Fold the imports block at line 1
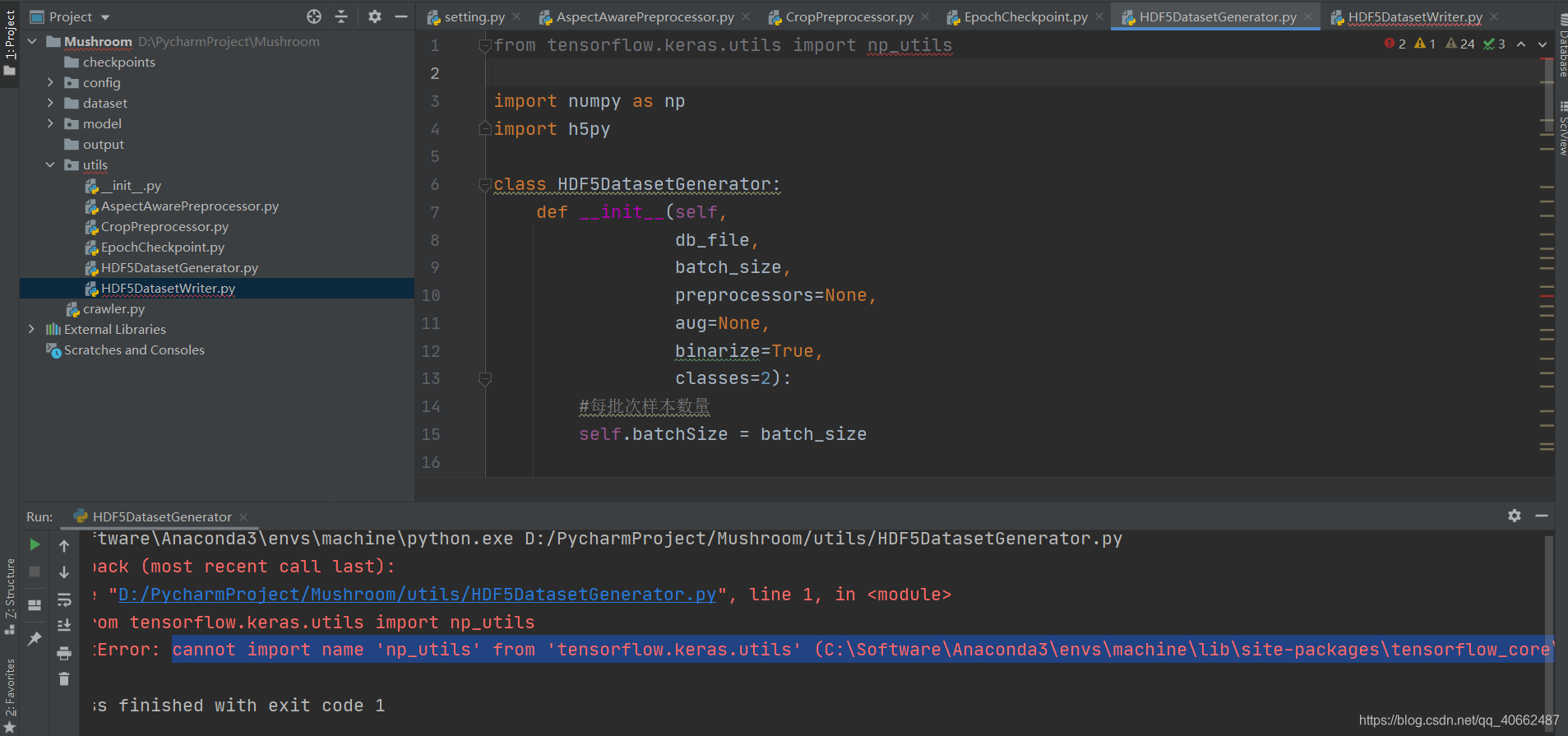 [485, 46]
